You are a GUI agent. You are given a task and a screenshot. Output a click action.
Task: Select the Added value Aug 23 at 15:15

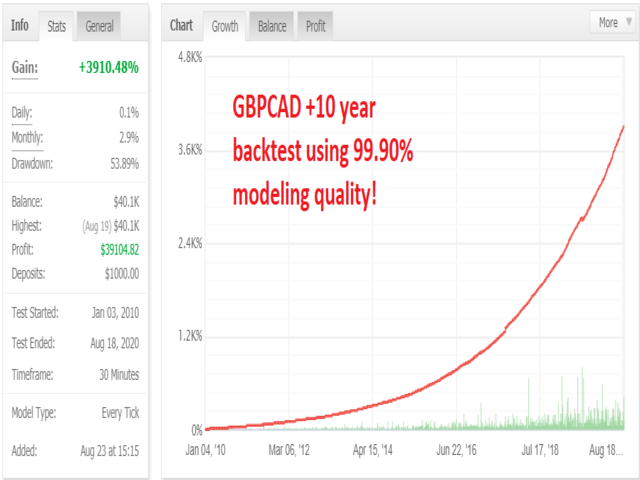(x=109, y=451)
